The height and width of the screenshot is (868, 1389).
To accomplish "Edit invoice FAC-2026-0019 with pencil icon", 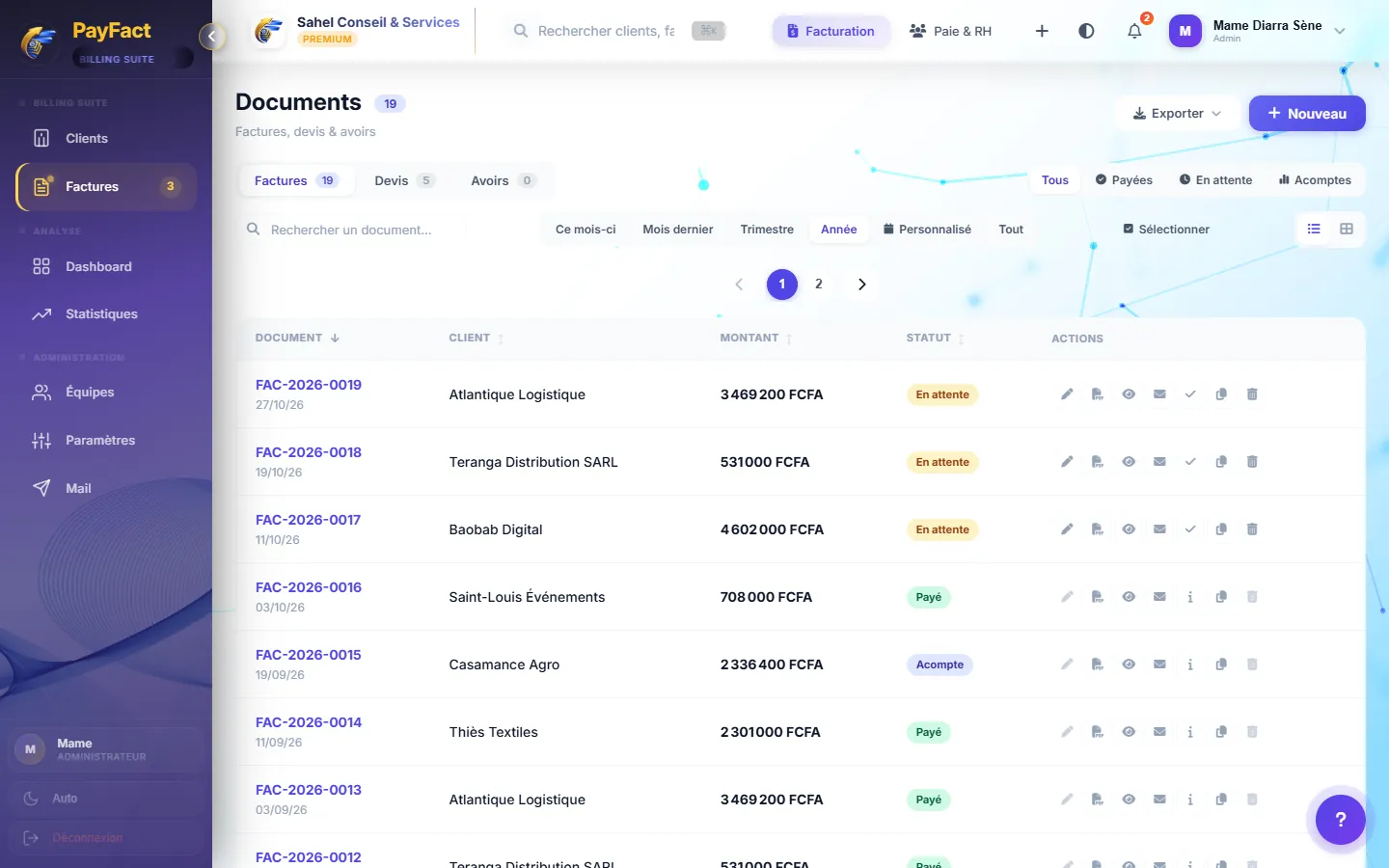I will click(1067, 394).
